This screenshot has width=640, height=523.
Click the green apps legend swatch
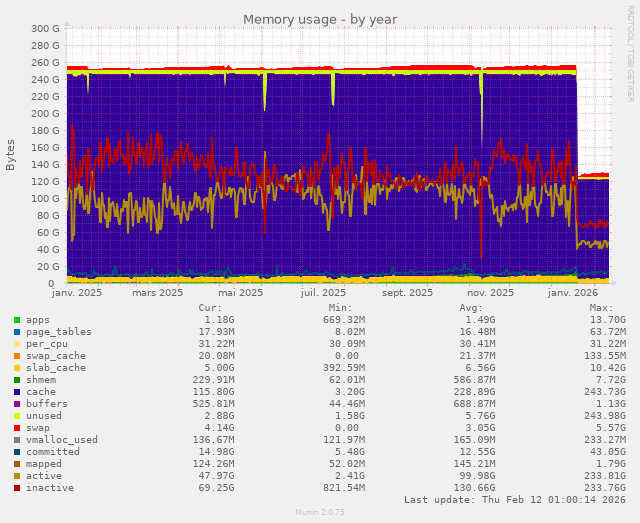(16, 320)
